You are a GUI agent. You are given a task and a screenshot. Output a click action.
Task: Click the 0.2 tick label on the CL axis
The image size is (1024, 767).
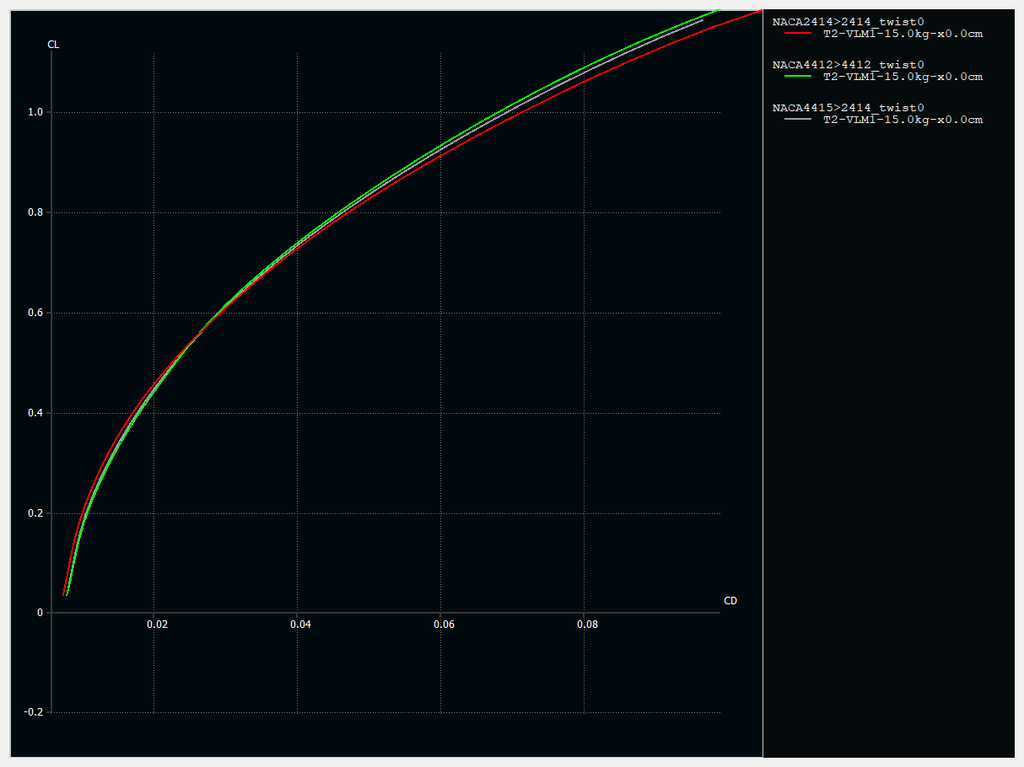pos(36,513)
